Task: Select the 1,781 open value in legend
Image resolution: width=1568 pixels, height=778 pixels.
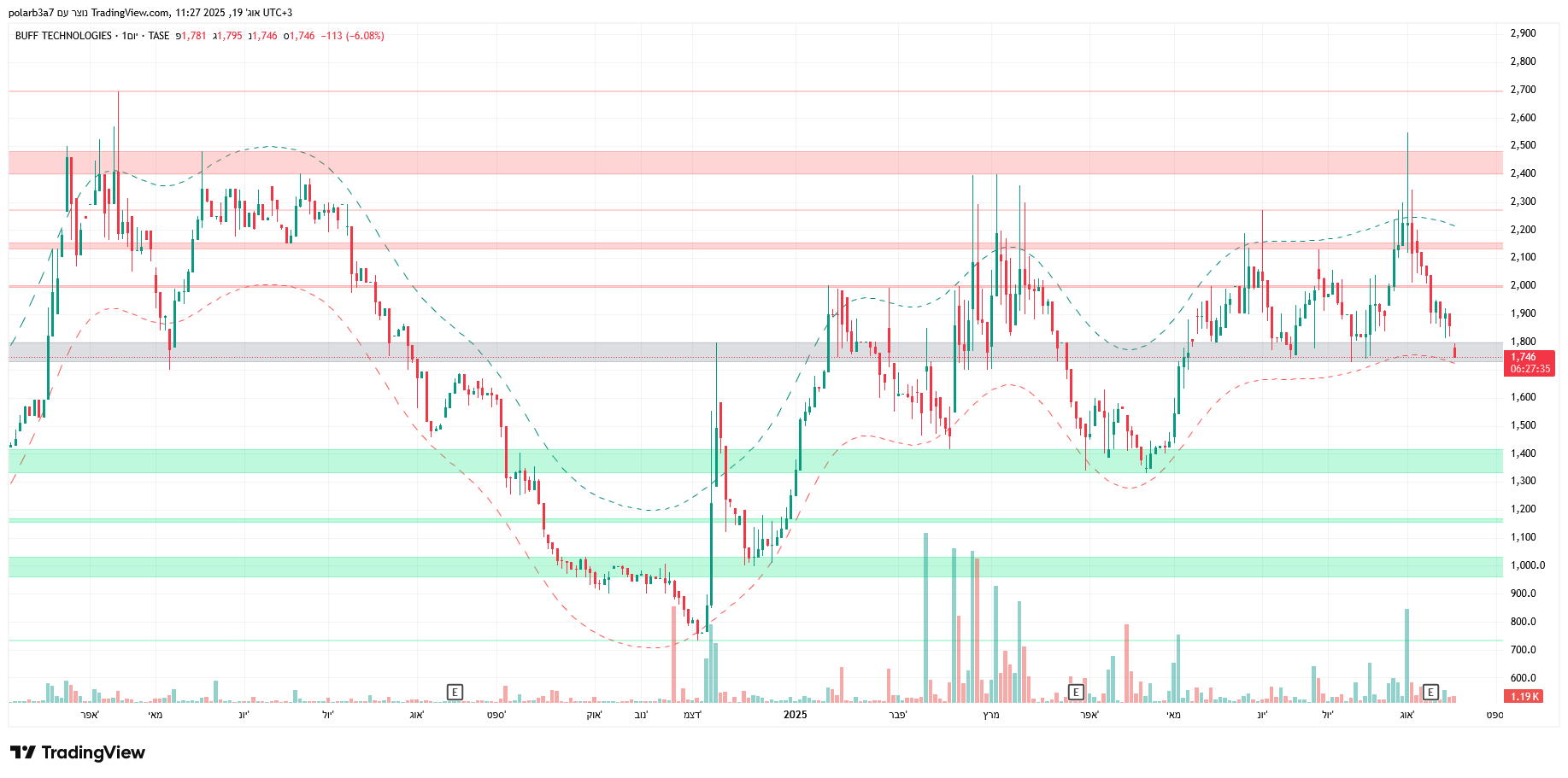Action: (194, 36)
